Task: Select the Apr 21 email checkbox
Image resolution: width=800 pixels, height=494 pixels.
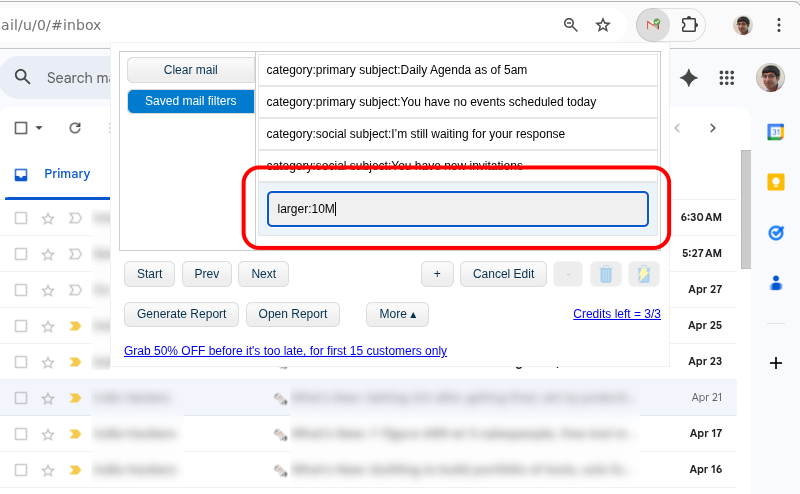Action: [21, 398]
